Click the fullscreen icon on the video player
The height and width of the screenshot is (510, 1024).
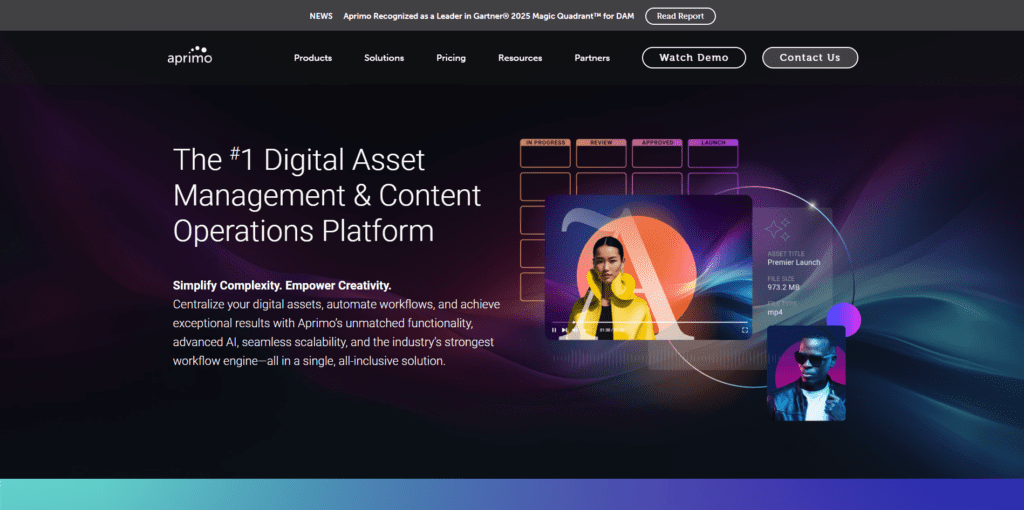[745, 329]
